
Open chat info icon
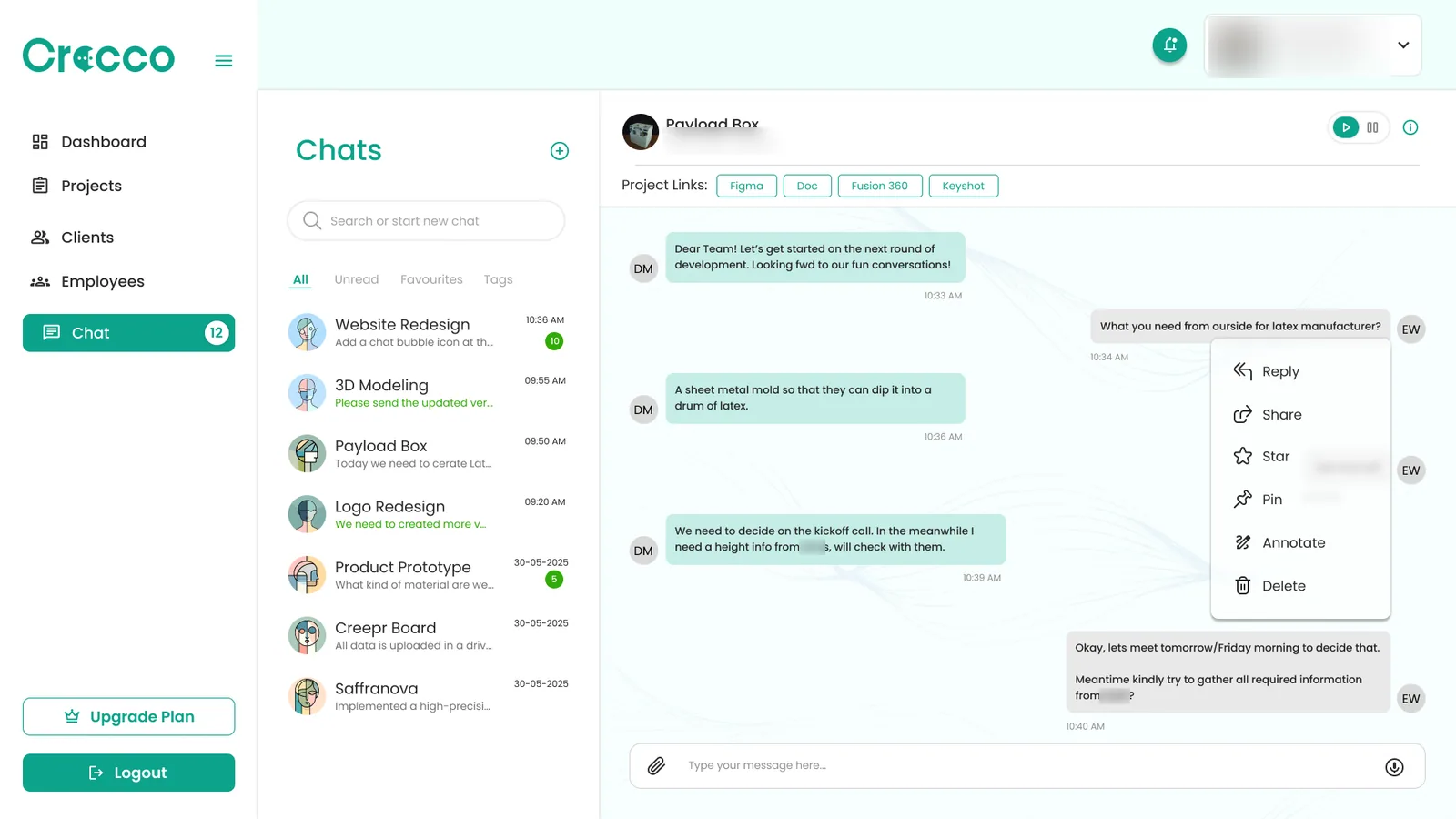point(1410,127)
